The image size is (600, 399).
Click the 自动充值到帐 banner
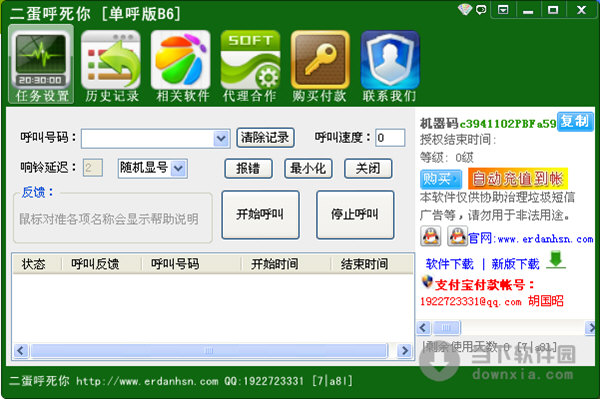518,179
